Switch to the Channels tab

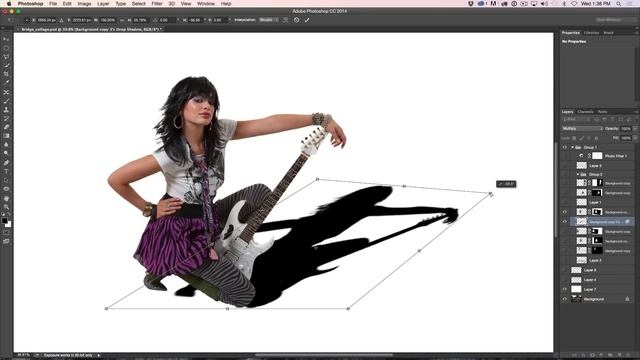coord(585,112)
